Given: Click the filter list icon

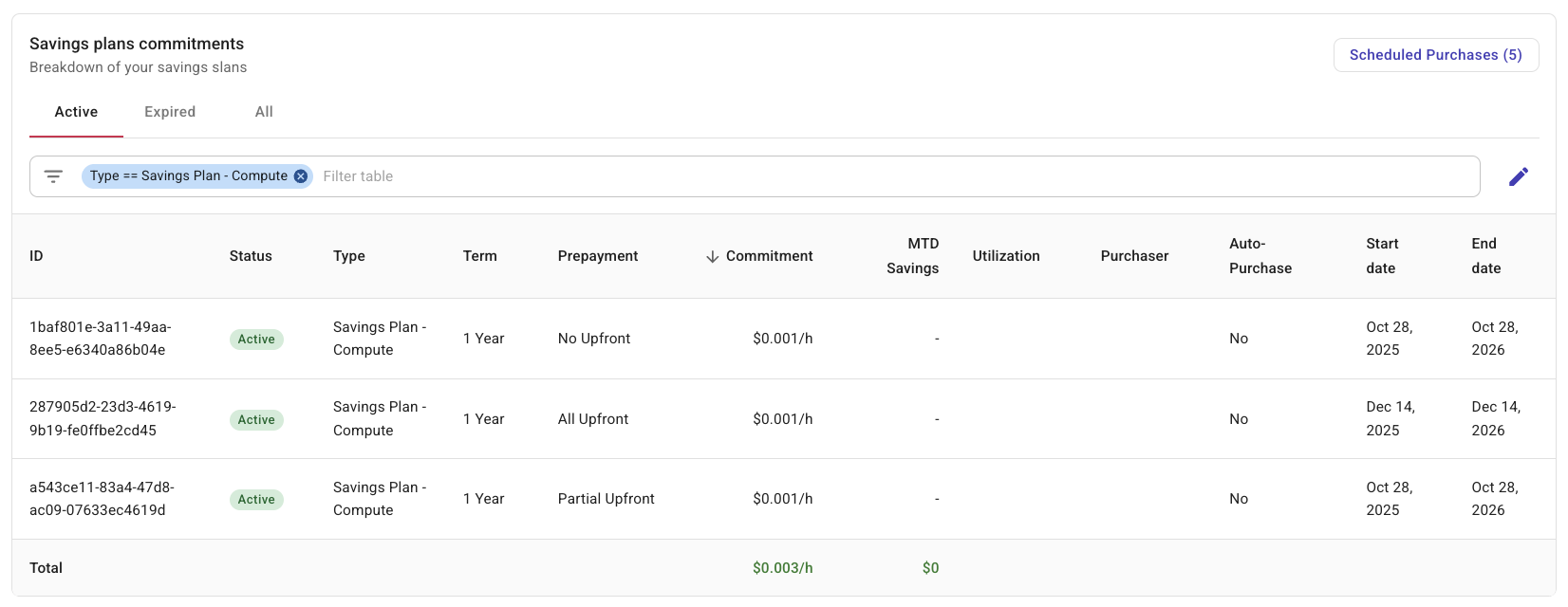Looking at the screenshot, I should tap(53, 176).
